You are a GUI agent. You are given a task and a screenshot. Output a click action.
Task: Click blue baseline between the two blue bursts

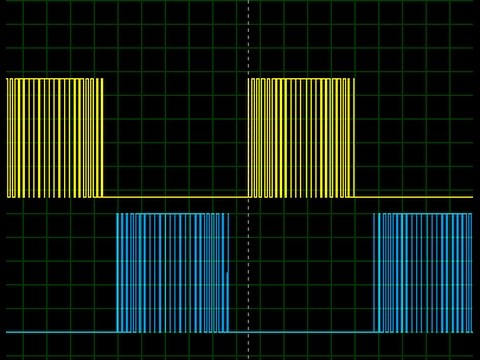tap(301, 332)
